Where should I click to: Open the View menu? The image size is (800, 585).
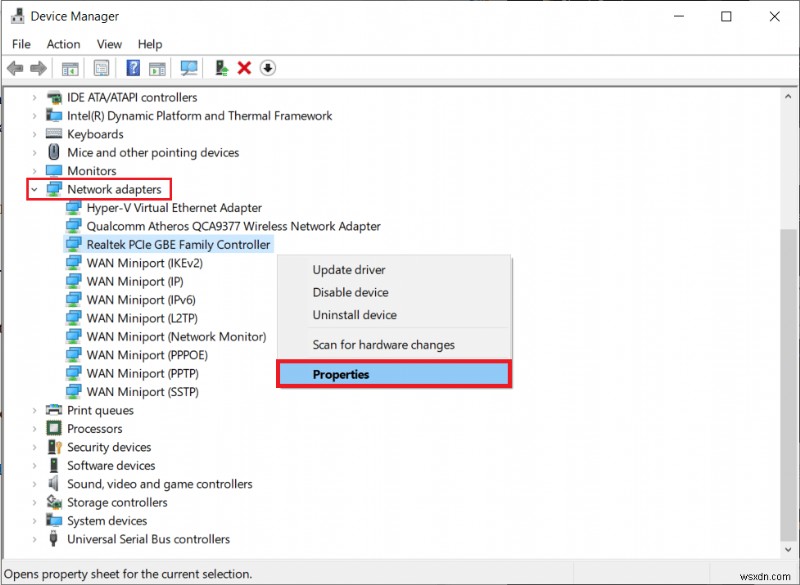coord(109,44)
